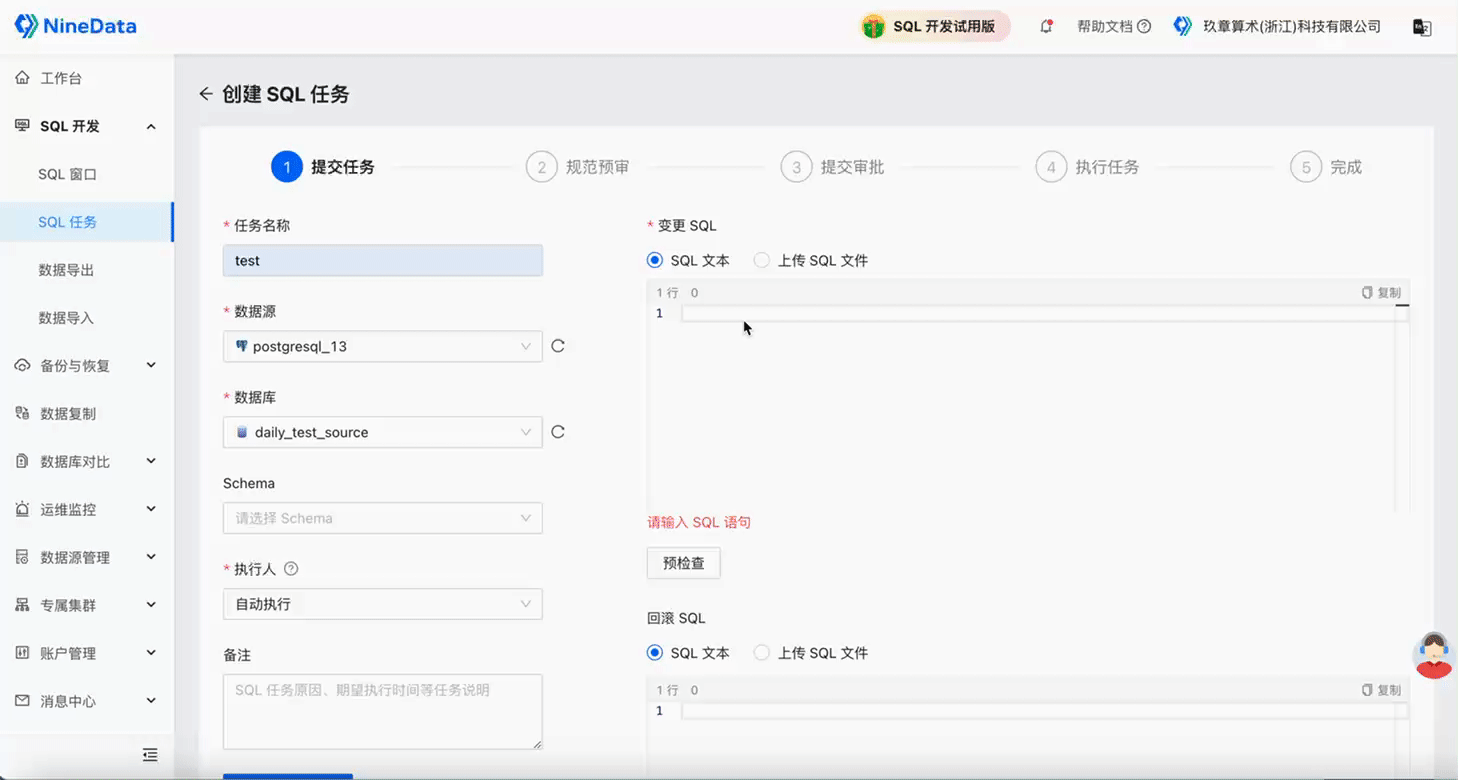Open the 执行人 自动执行 dropdown

click(383, 604)
